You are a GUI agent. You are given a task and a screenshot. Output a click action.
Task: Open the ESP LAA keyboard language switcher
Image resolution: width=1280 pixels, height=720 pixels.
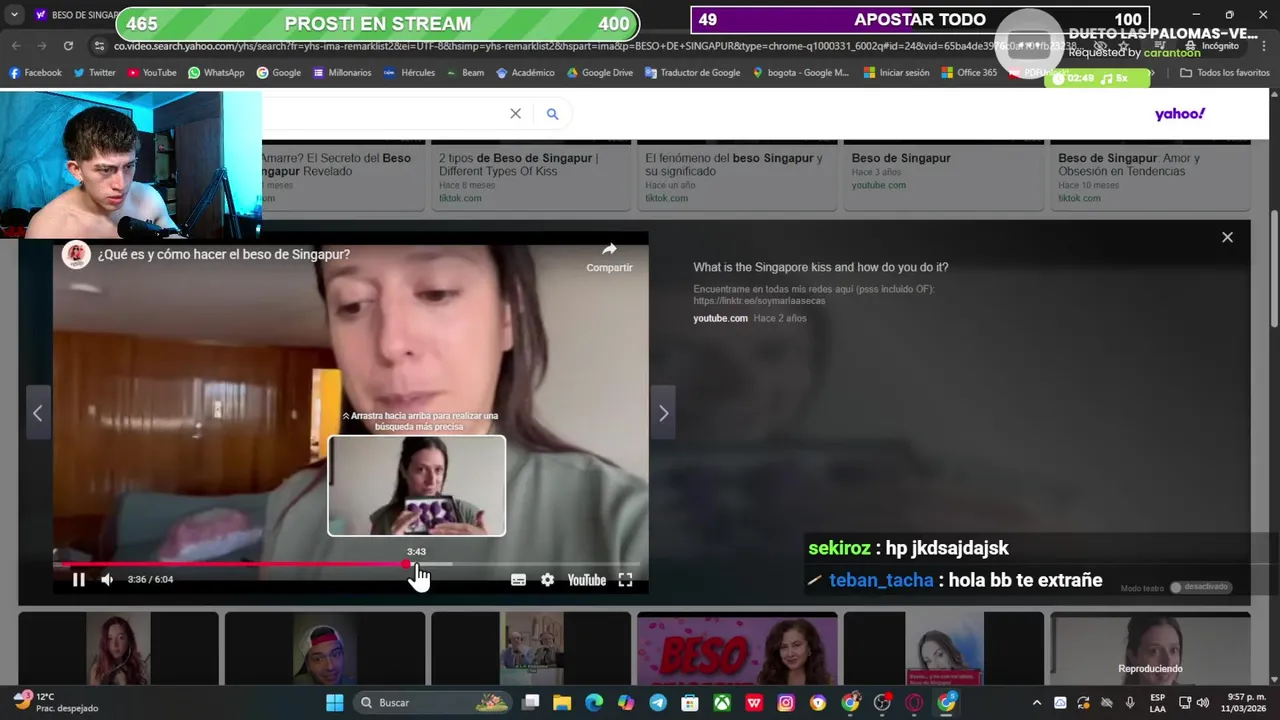point(1157,703)
